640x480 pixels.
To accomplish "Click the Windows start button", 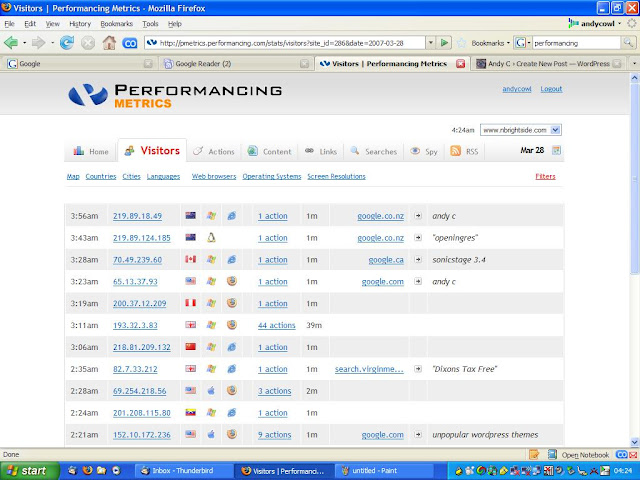I will coord(29,471).
